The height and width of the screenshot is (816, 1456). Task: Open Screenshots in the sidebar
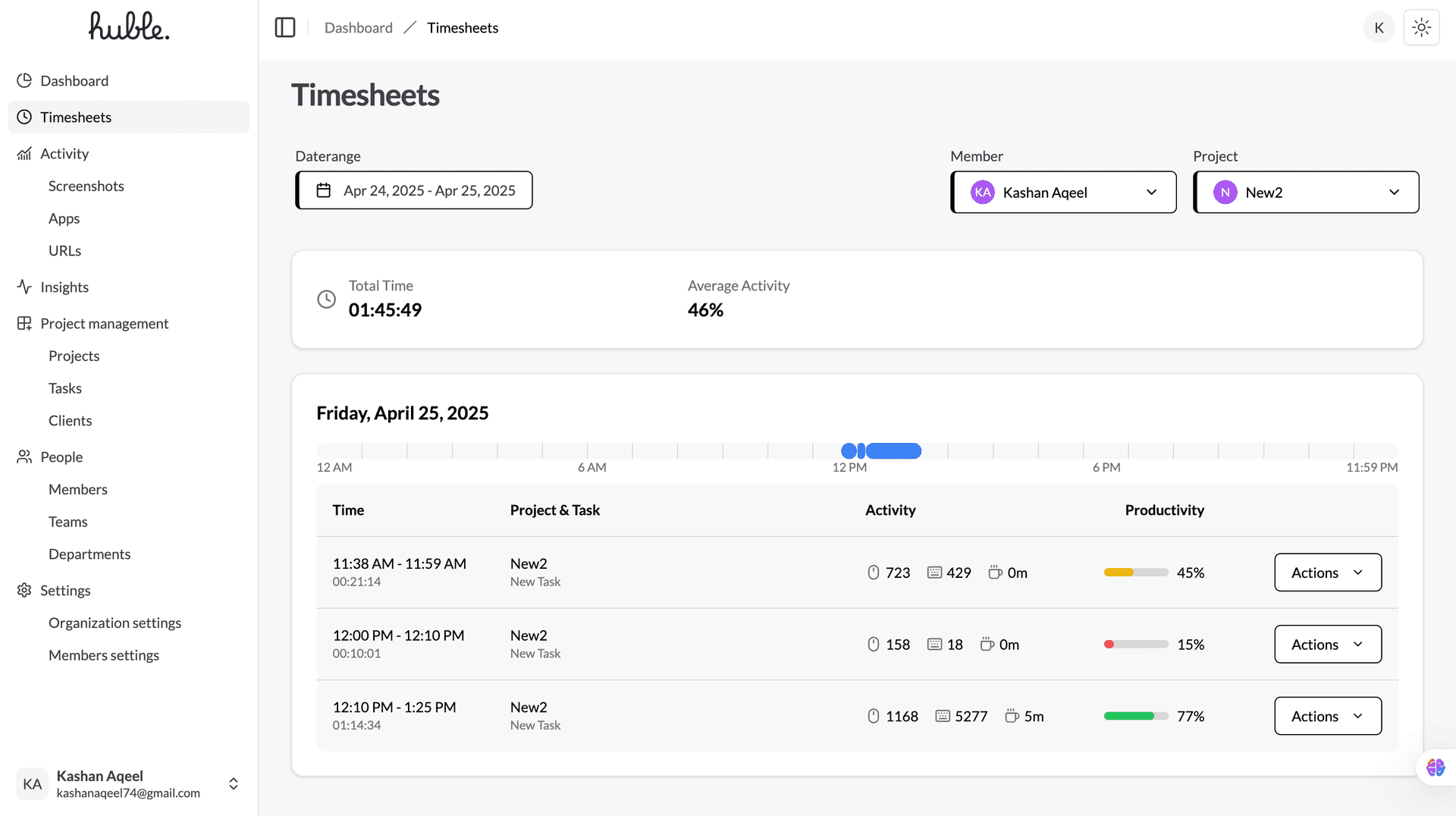click(x=86, y=186)
